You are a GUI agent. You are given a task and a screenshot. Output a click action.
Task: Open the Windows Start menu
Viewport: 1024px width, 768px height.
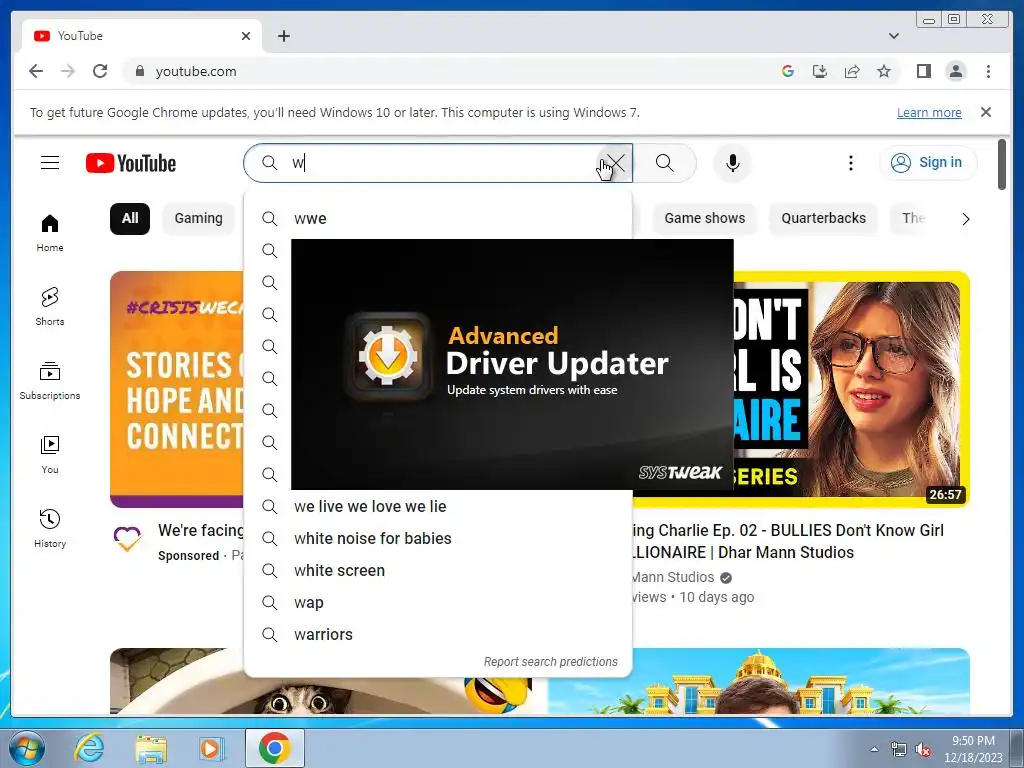pos(26,748)
